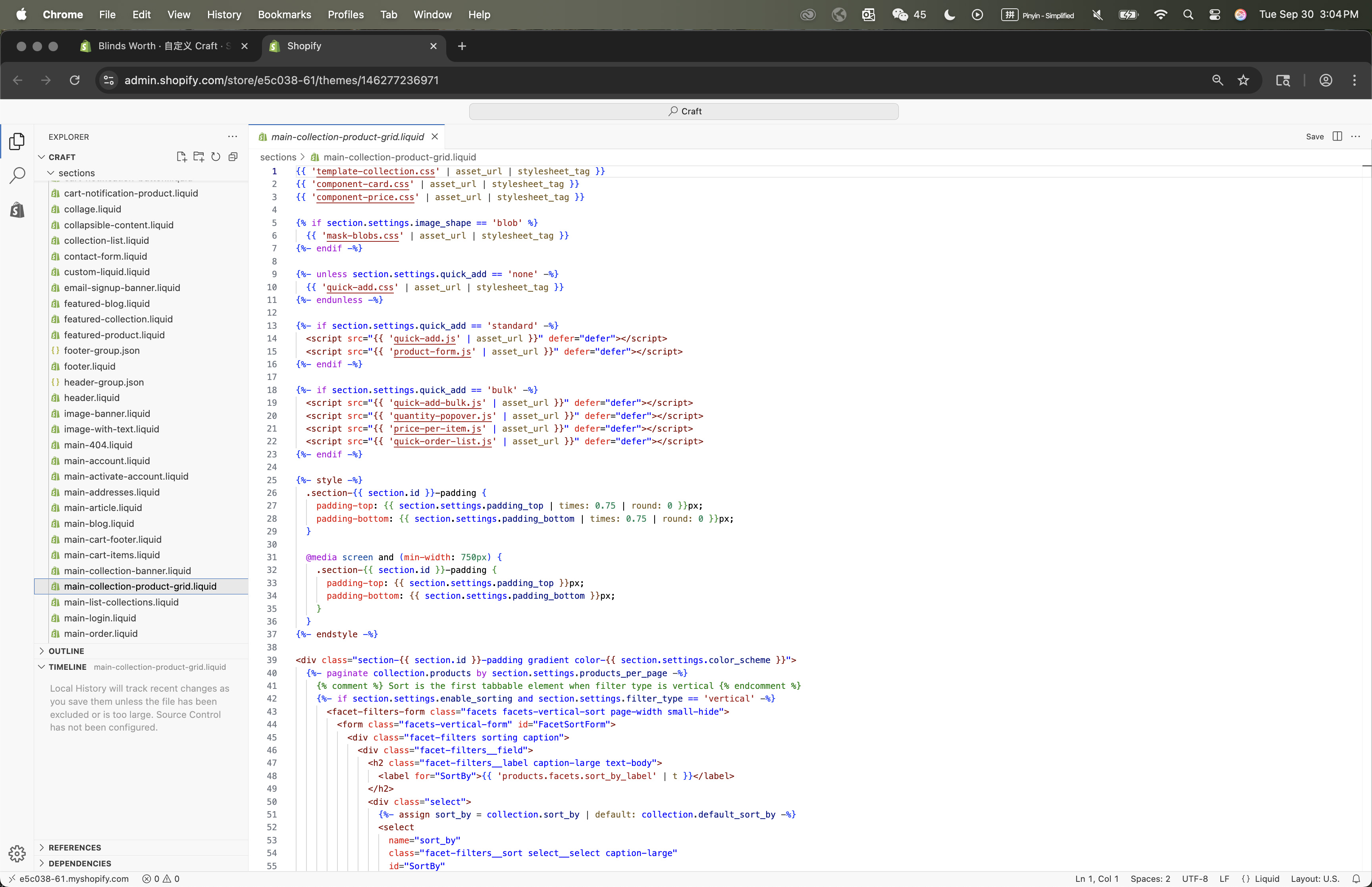Split the editor to the right
The height and width of the screenshot is (887, 1372).
[1337, 137]
